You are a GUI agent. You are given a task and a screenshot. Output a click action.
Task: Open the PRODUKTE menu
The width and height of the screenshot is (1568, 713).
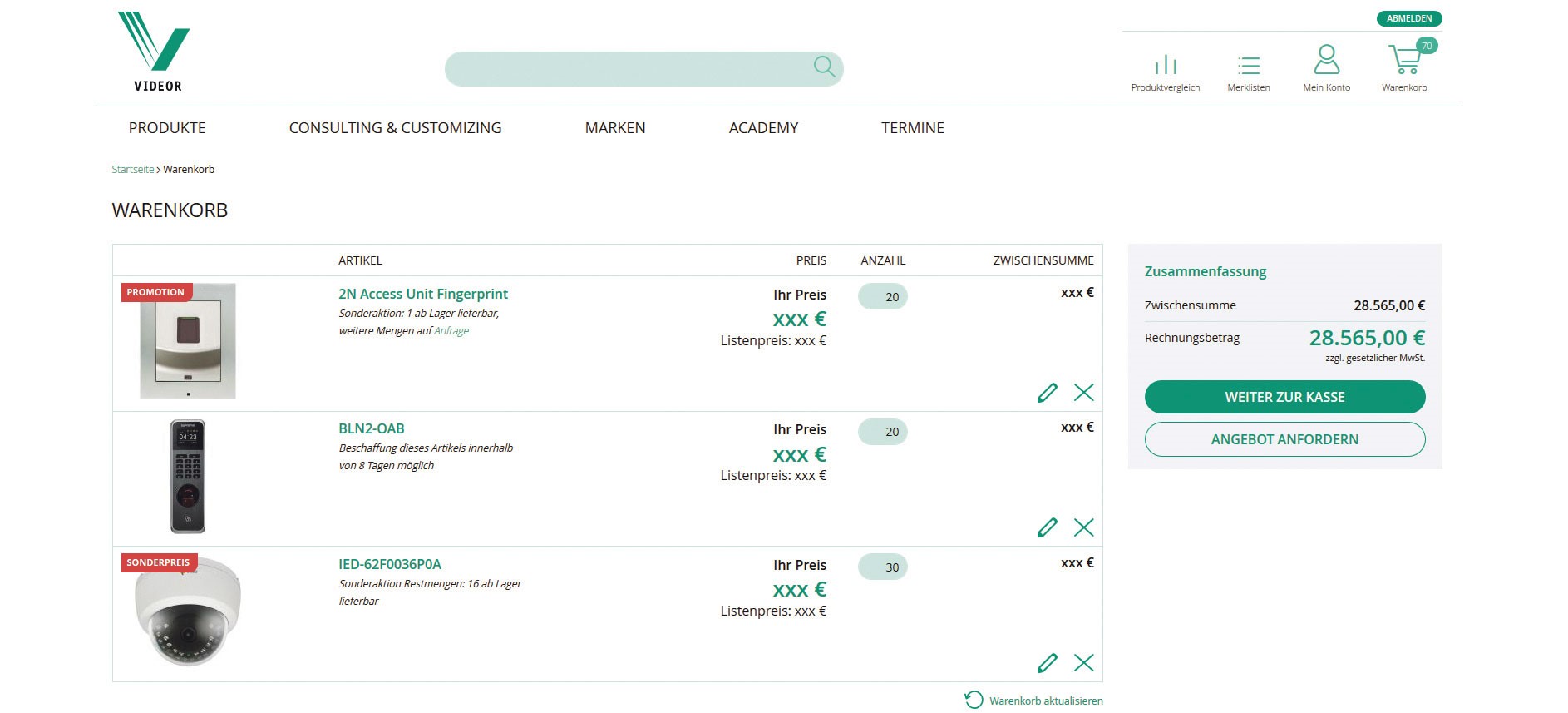(167, 128)
